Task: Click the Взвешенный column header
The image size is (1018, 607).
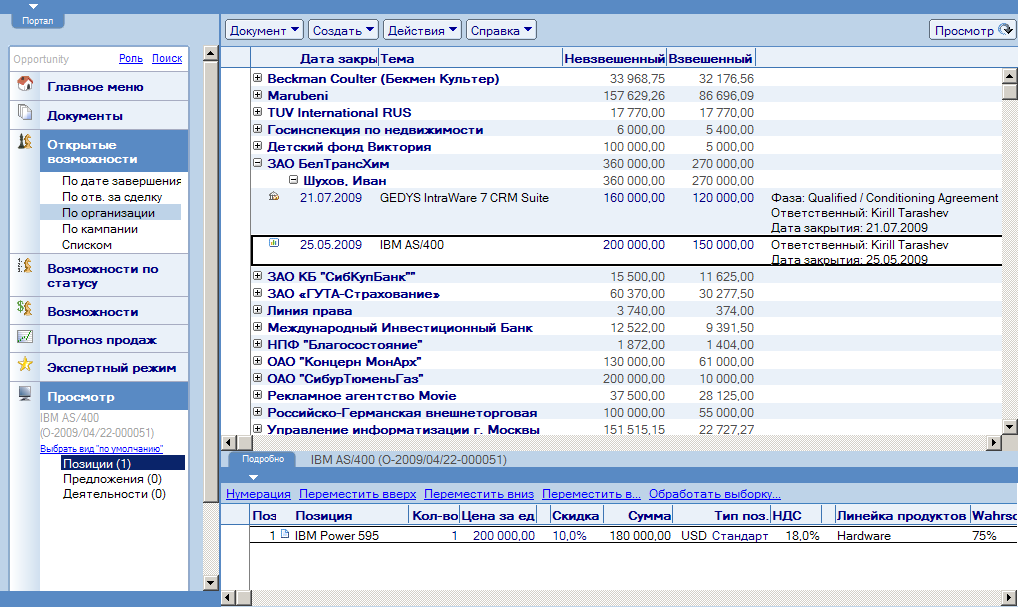Action: click(x=710, y=58)
